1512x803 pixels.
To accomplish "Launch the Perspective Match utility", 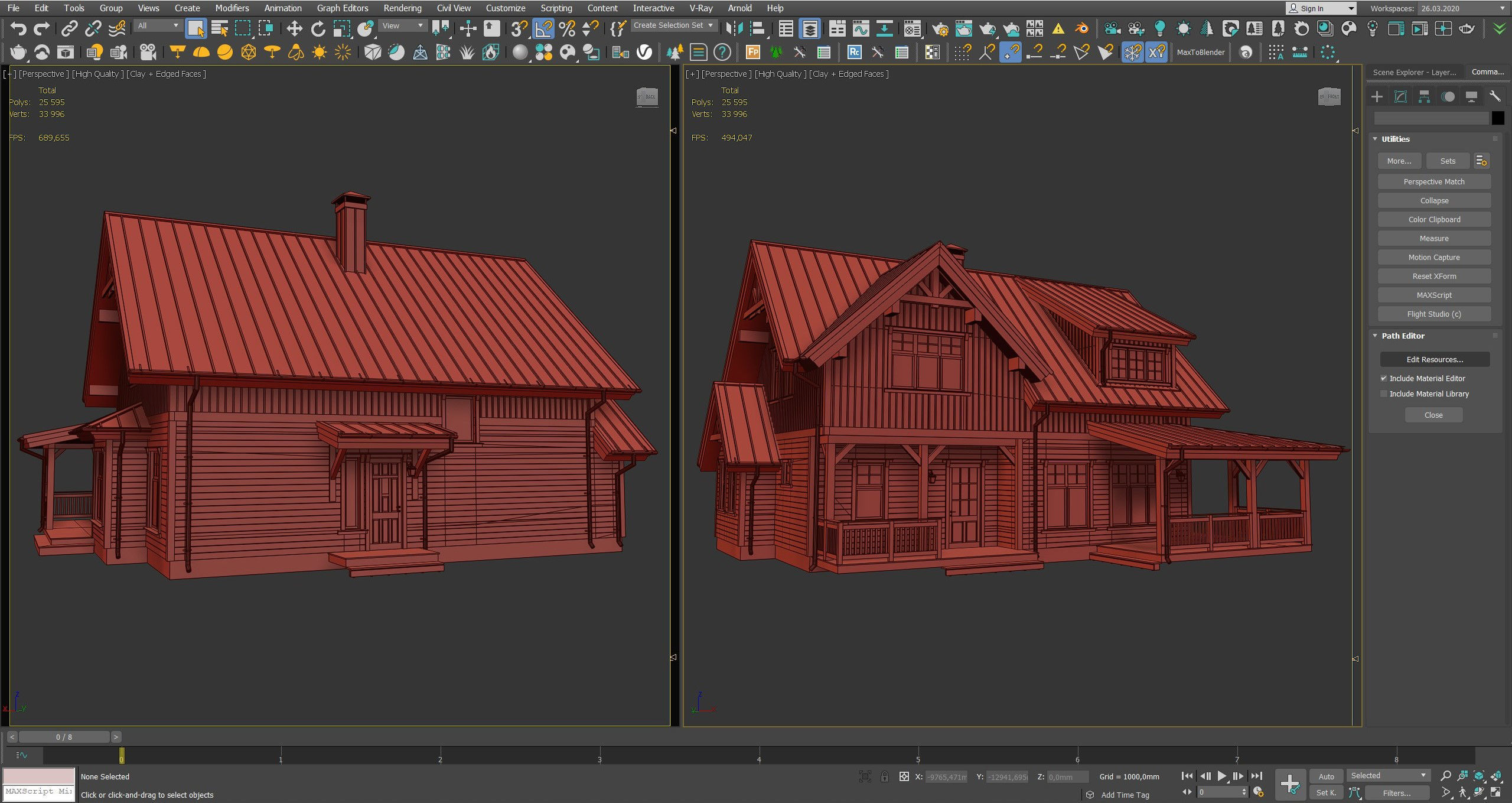I will coord(1434,181).
